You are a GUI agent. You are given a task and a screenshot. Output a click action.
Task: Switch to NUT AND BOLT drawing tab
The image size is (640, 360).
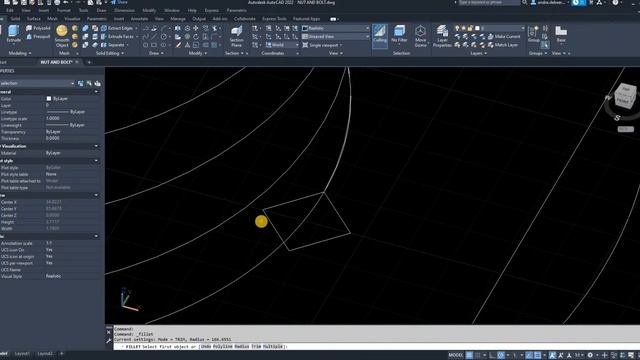(x=56, y=62)
